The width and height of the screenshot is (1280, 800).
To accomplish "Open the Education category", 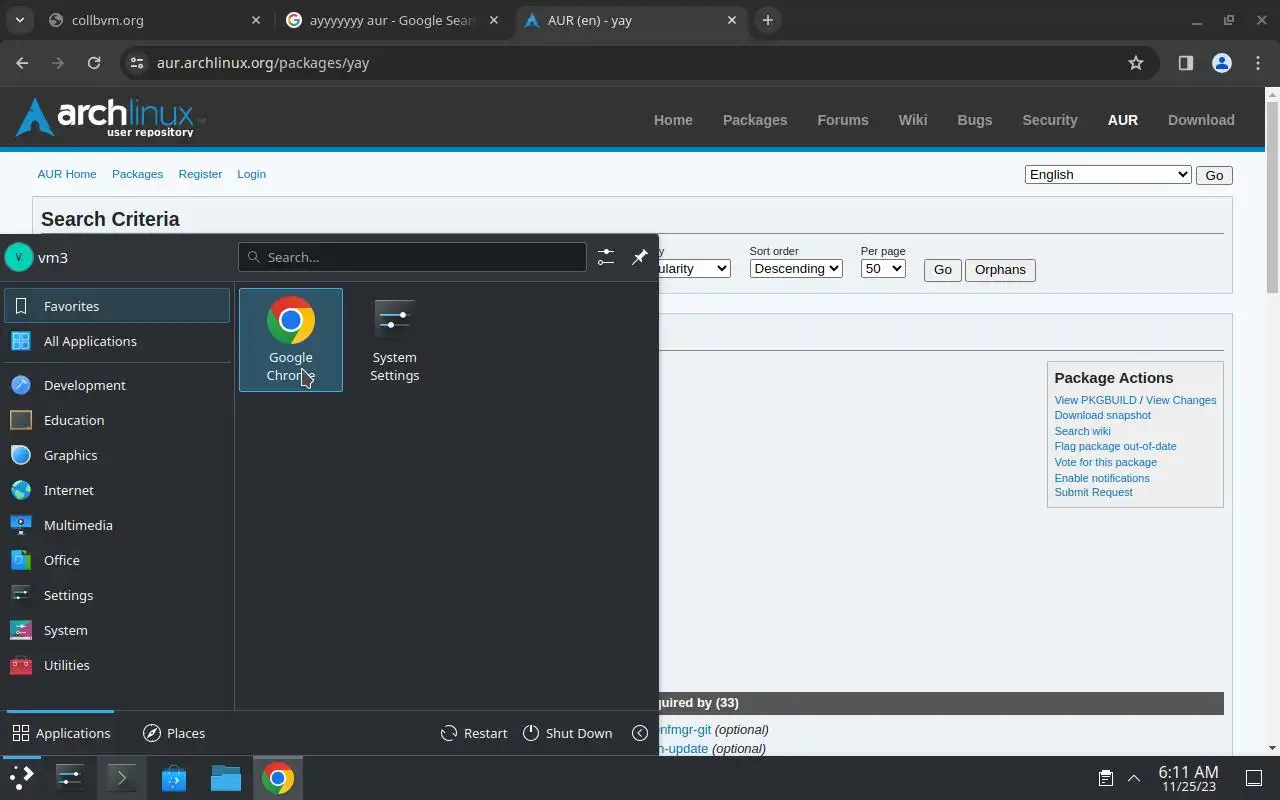I will click(x=117, y=420).
